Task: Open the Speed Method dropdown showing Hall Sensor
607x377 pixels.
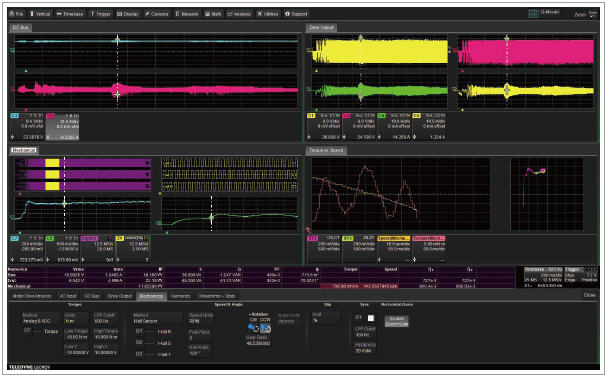Action: tap(156, 318)
